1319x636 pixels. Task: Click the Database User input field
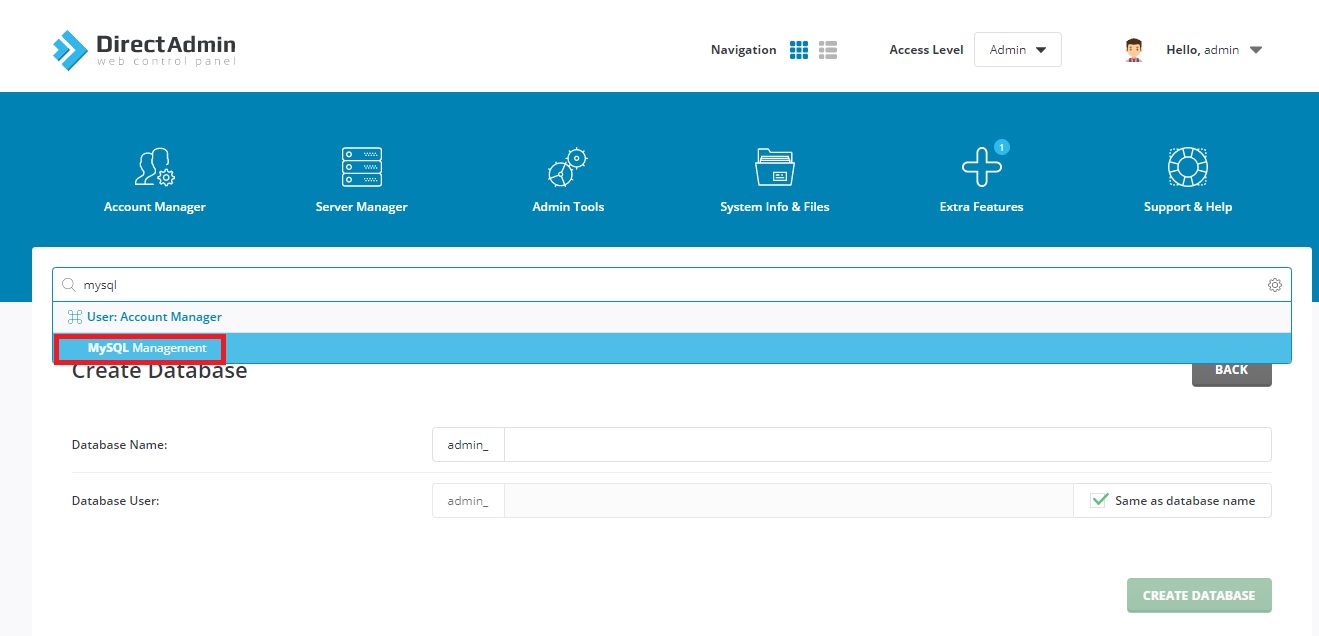(x=789, y=501)
